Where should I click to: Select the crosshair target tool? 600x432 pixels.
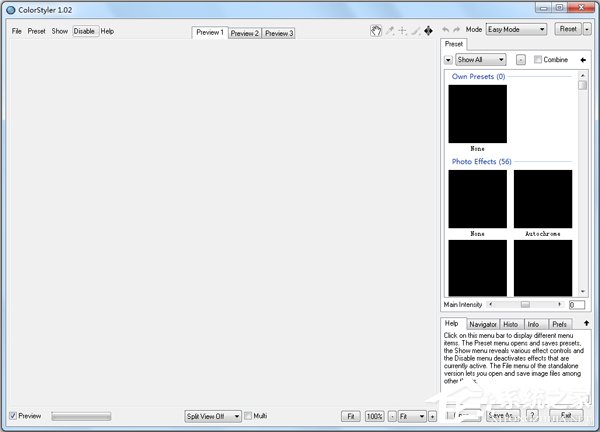403,31
